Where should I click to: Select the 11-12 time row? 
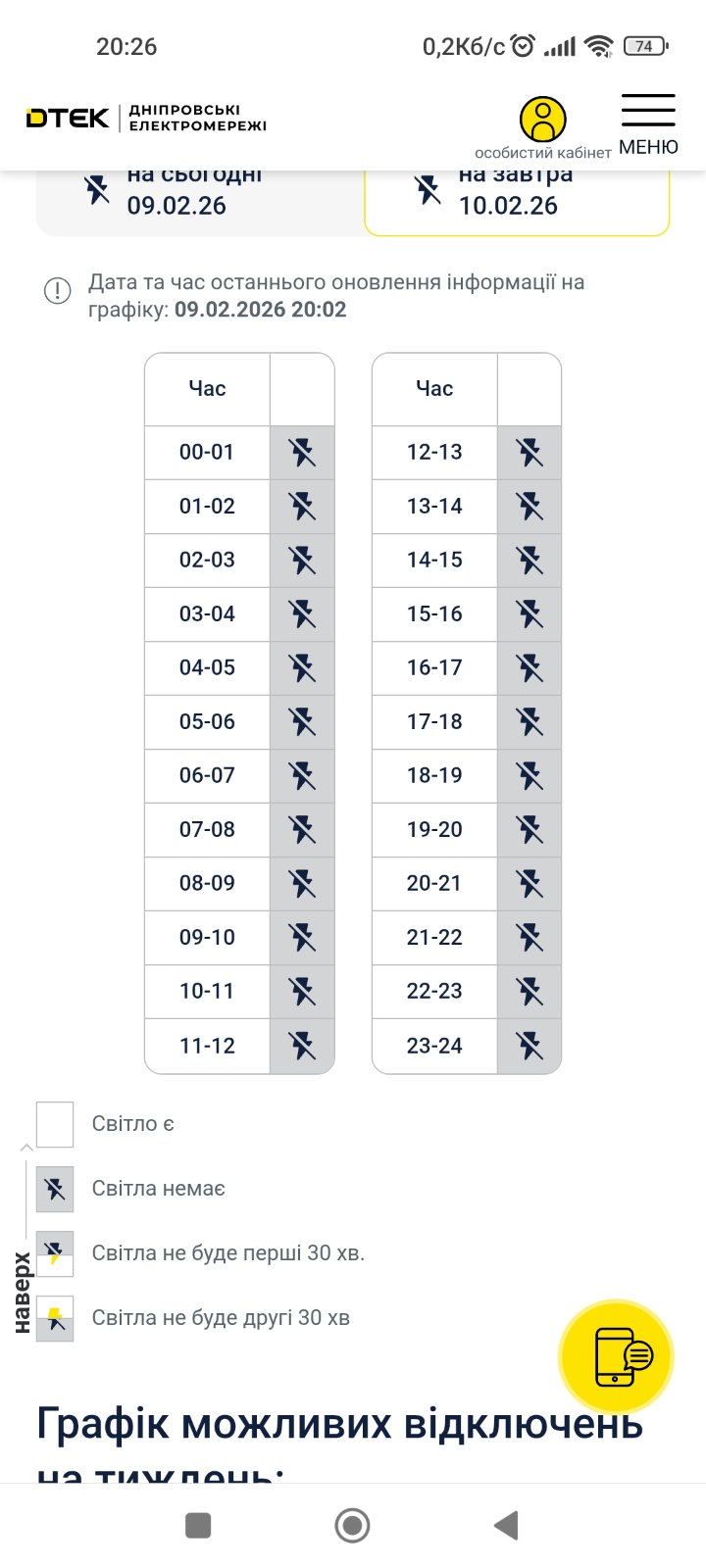click(207, 1046)
